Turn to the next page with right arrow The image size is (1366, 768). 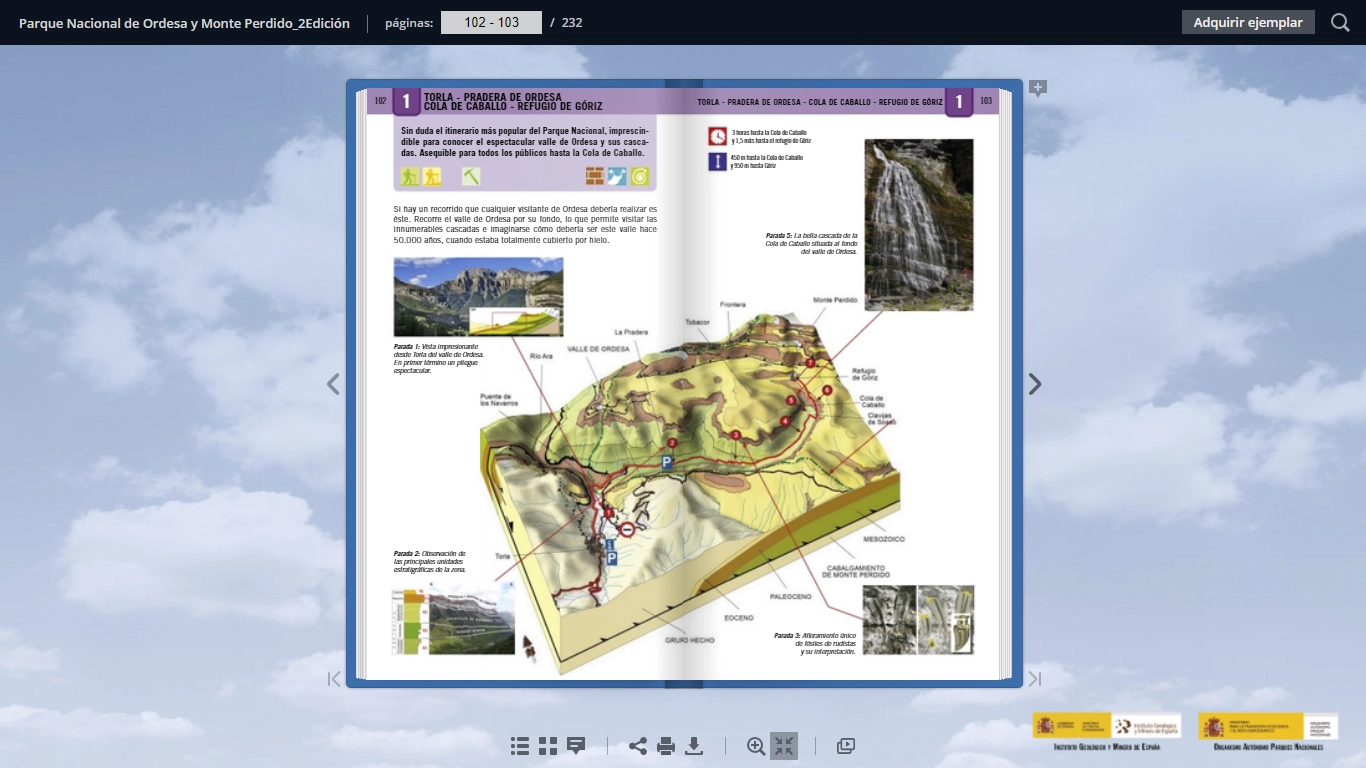click(1035, 383)
